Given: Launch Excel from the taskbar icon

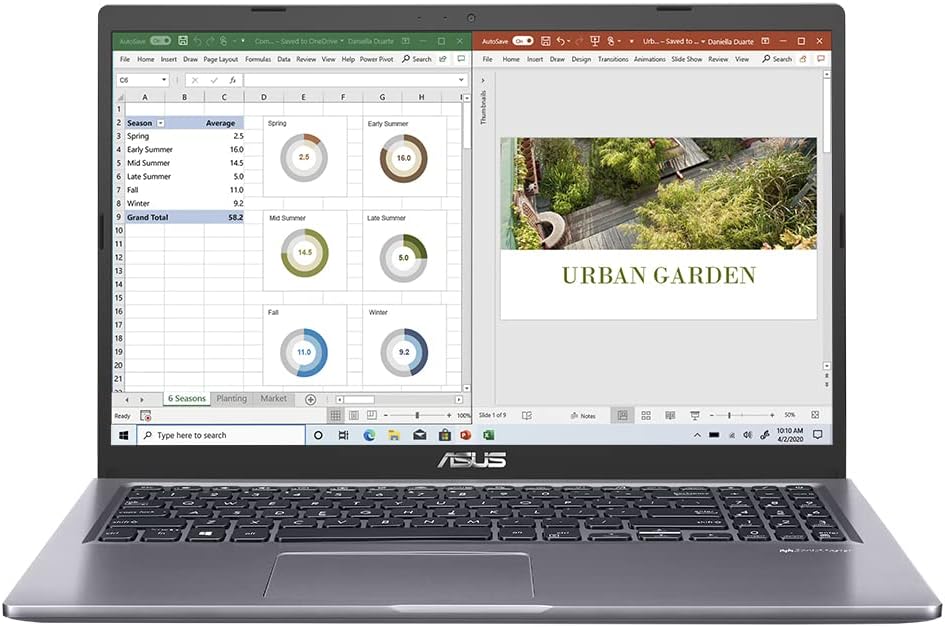Looking at the screenshot, I should tap(487, 435).
